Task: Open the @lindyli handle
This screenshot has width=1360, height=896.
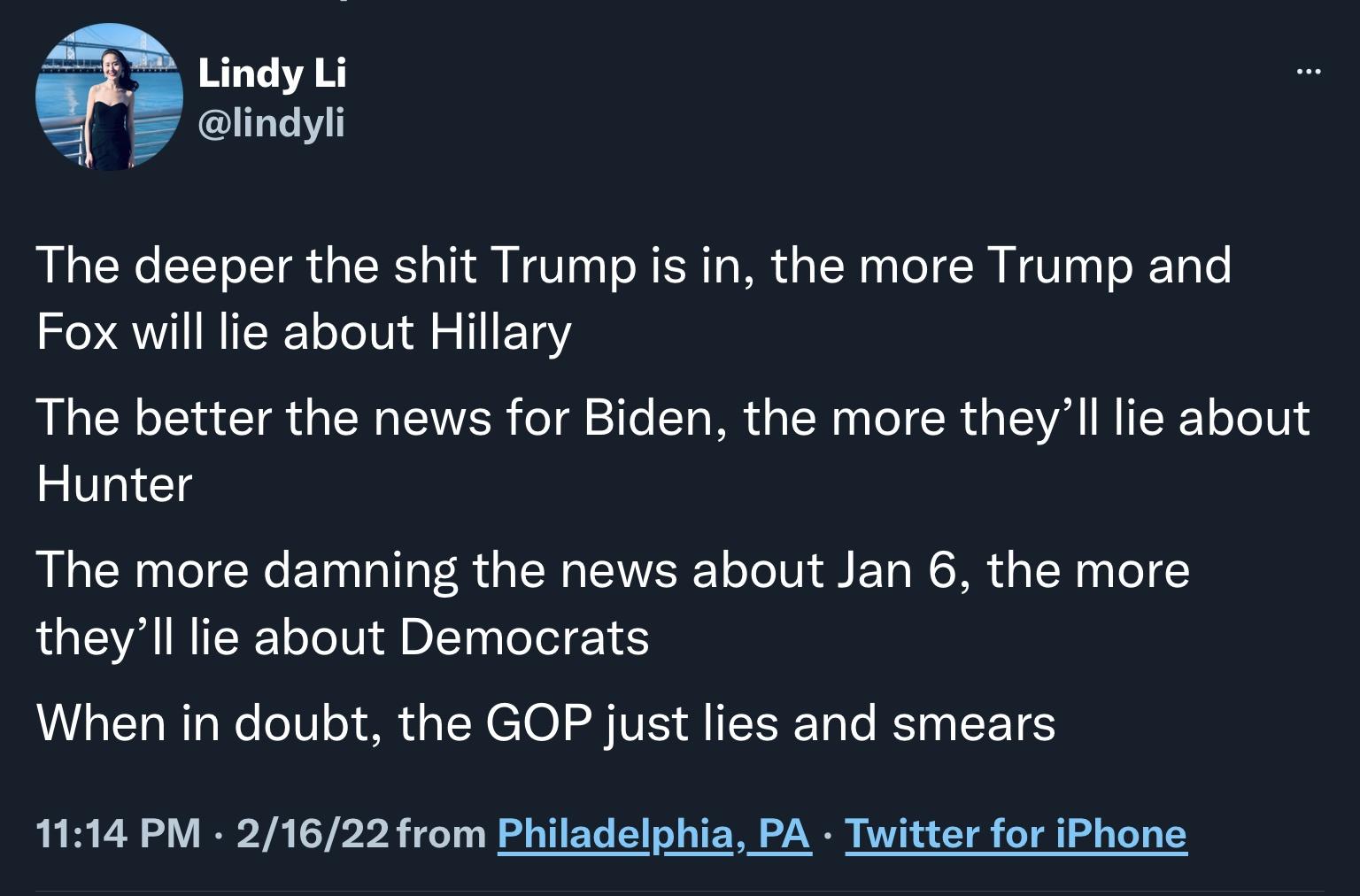Action: coord(272,123)
